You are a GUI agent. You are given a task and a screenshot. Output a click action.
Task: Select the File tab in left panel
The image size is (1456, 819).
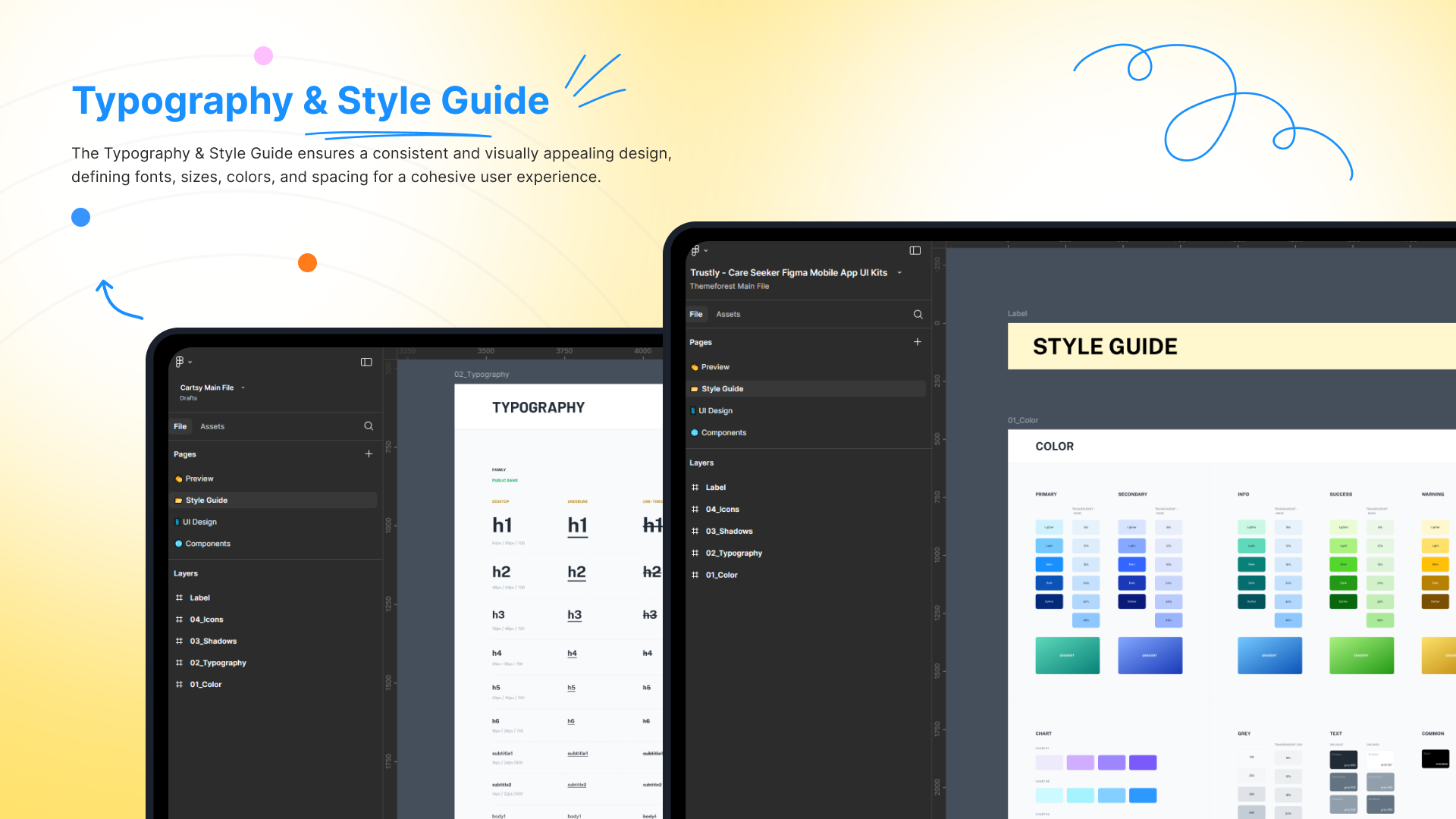(x=180, y=426)
